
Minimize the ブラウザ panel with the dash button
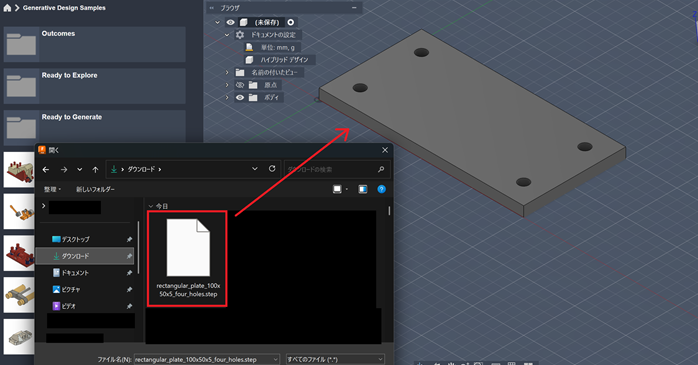click(354, 8)
